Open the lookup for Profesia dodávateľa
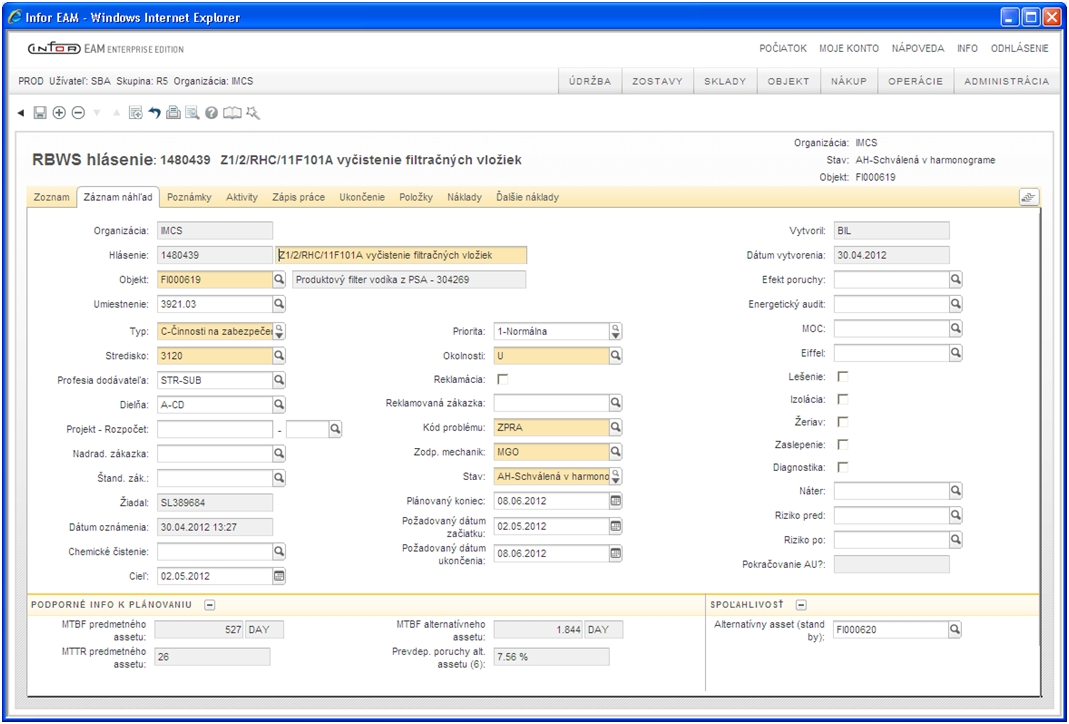This screenshot has width=1069, height=724. pyautogui.click(x=279, y=380)
